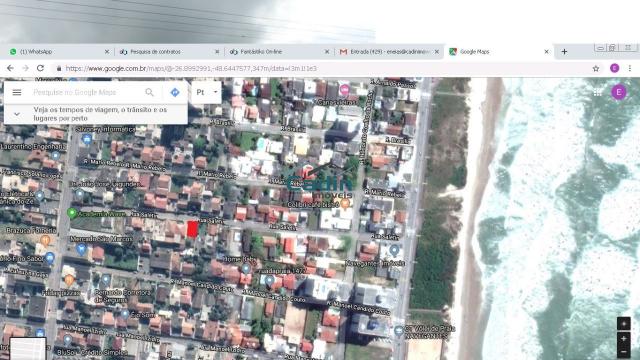Click the 'Laurentino Engenharia' place label

(x=33, y=147)
